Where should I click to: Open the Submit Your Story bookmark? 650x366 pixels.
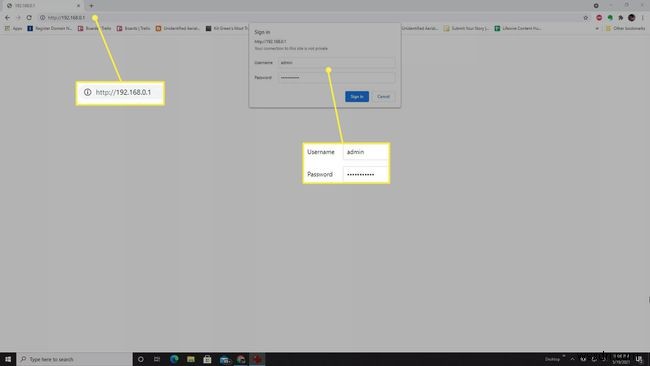point(466,28)
